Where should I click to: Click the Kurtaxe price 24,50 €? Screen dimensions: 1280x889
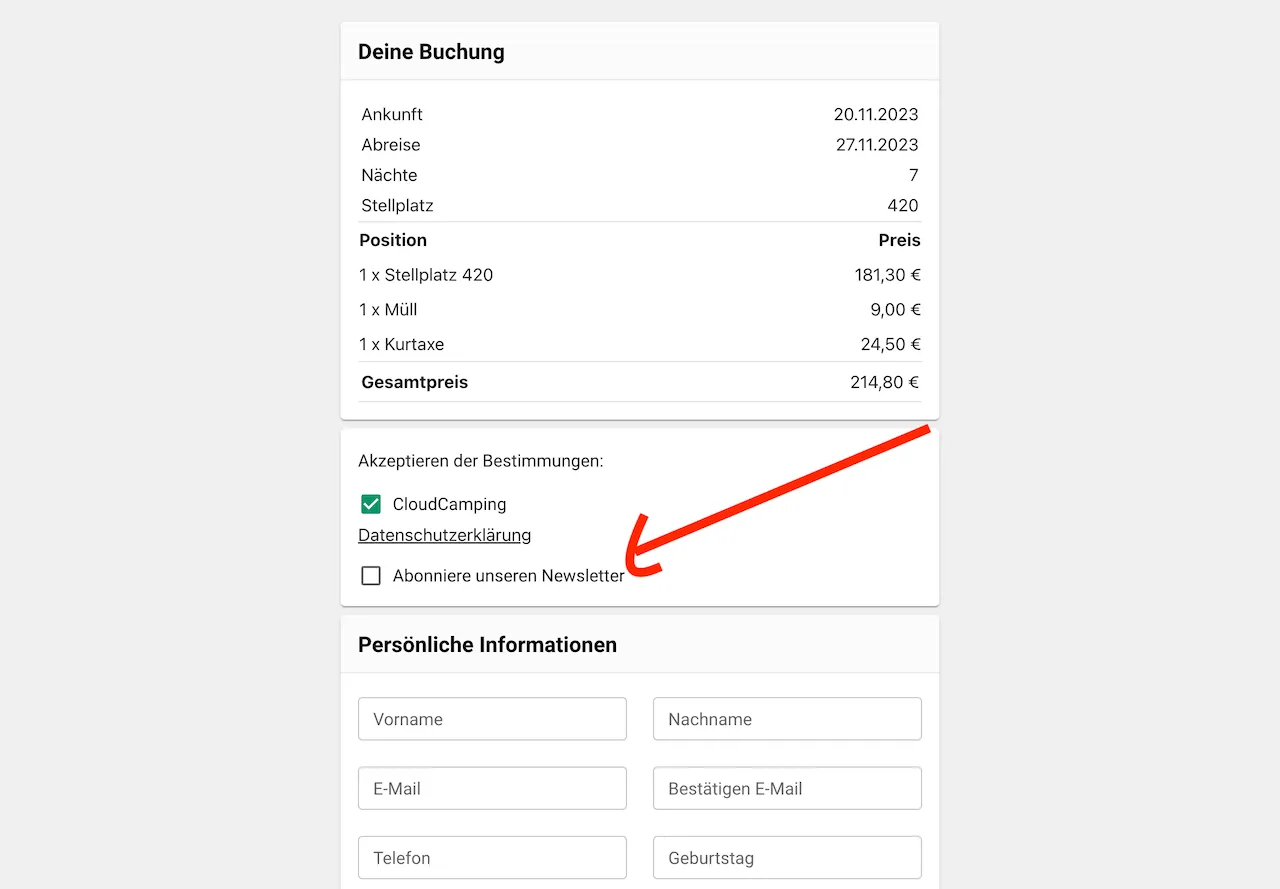point(891,344)
